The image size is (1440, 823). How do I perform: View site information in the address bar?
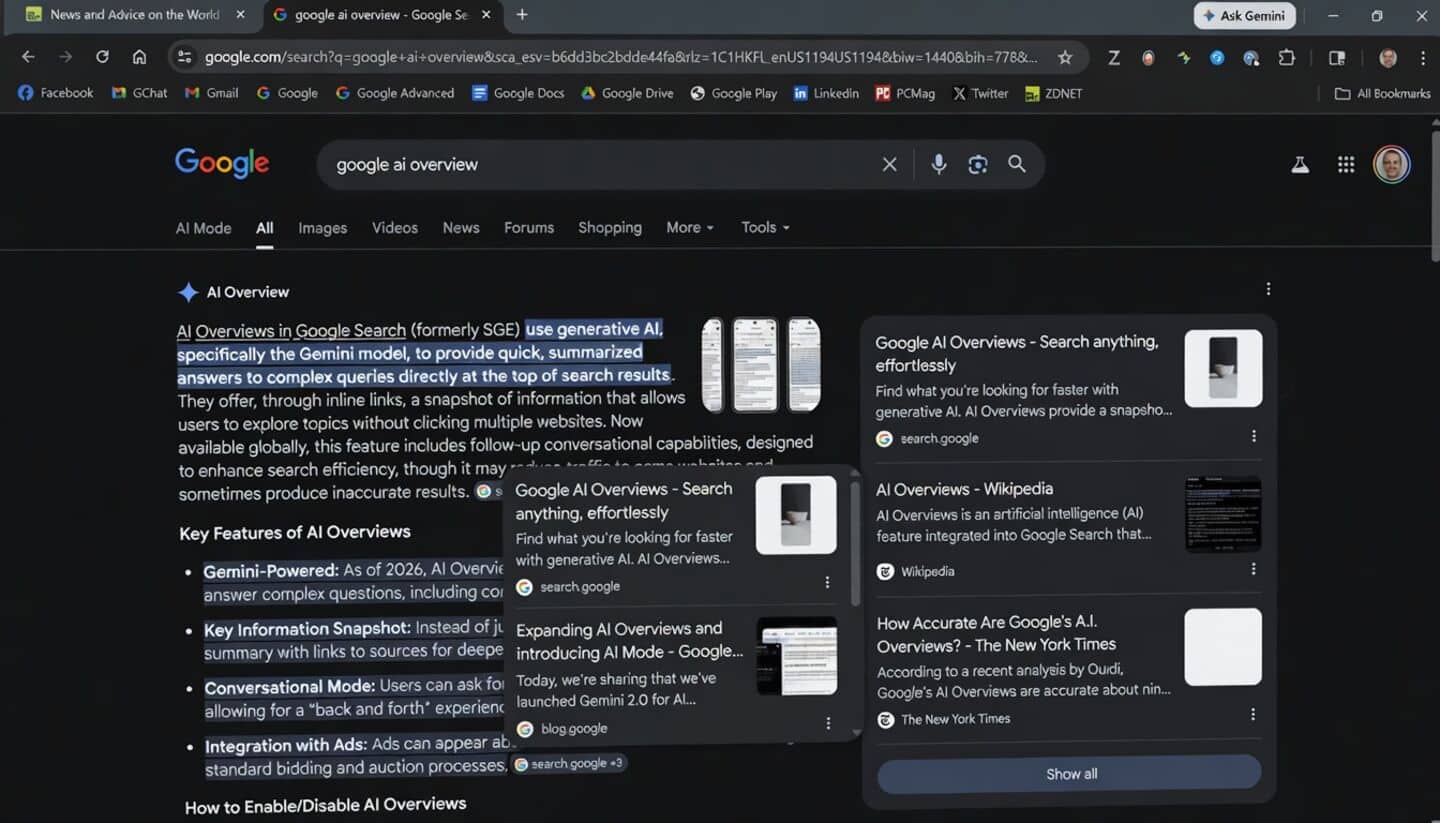click(x=184, y=57)
